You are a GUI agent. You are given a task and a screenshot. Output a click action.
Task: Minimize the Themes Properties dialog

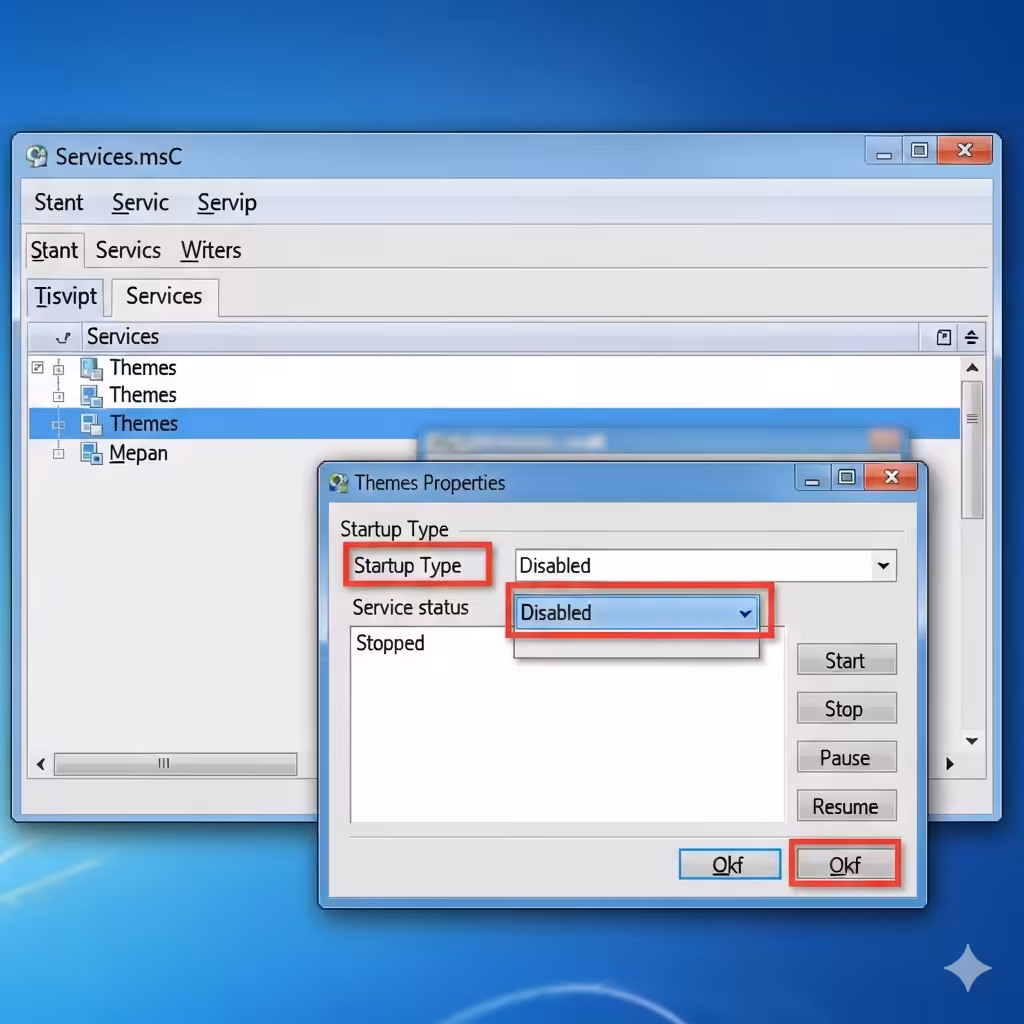(812, 478)
